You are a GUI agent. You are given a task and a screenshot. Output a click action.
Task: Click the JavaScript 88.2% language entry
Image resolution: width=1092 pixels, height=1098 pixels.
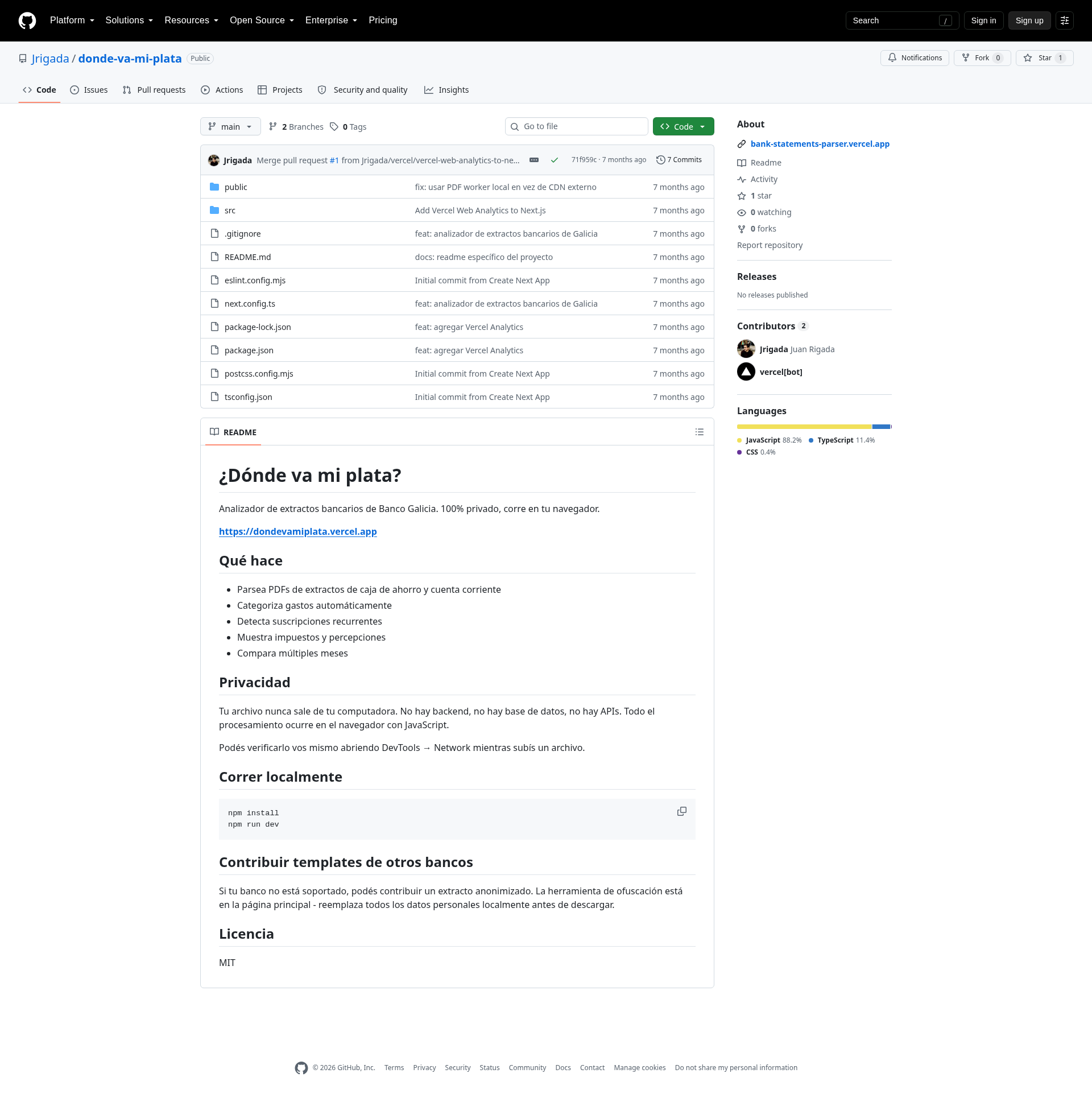770,440
